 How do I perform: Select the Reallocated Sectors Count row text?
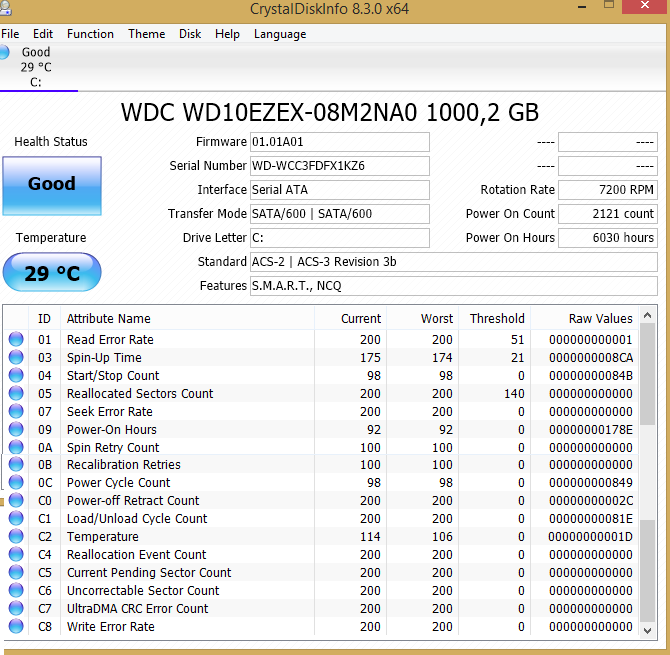point(140,393)
